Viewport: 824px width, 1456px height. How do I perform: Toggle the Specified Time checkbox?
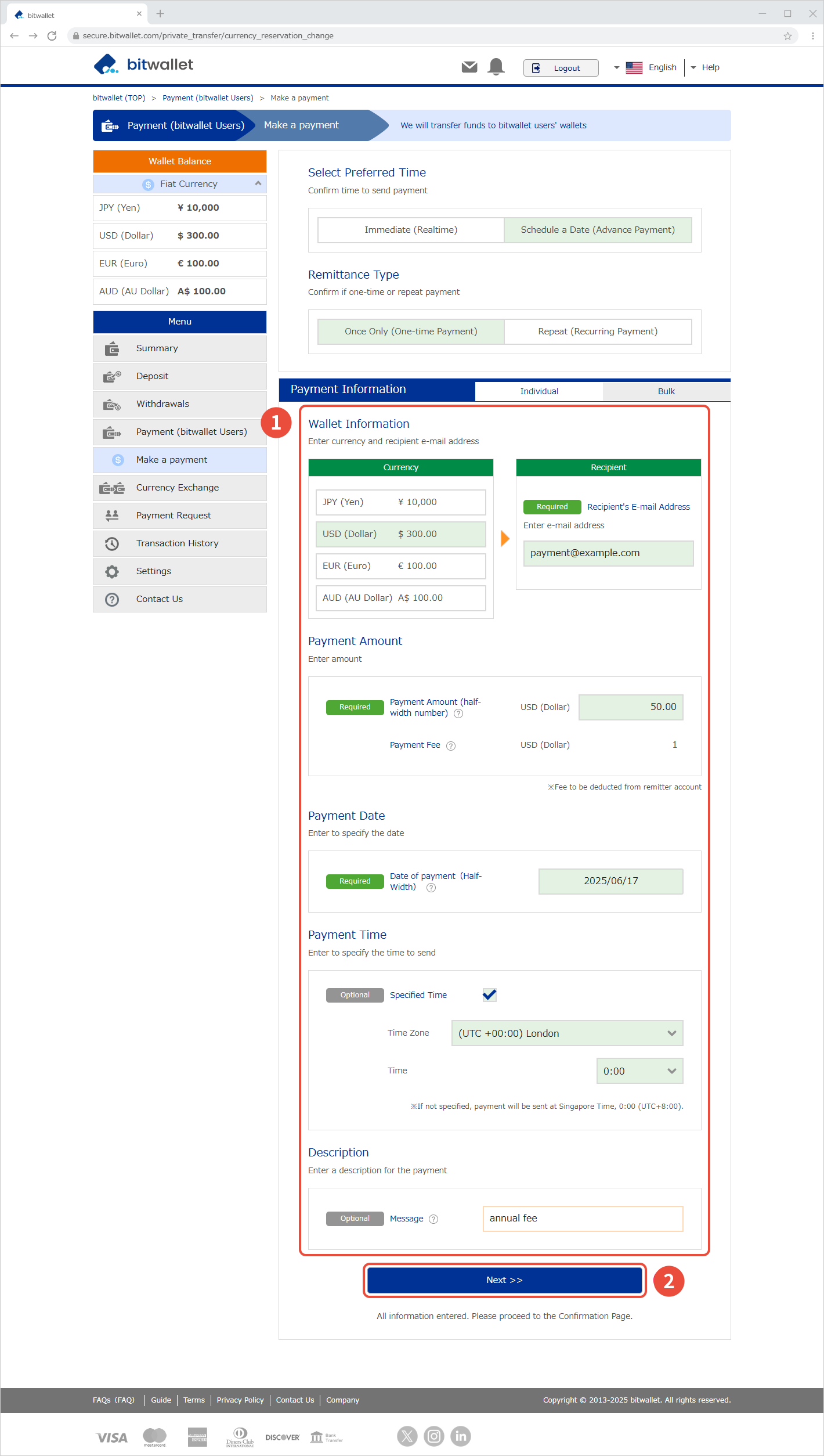[489, 995]
